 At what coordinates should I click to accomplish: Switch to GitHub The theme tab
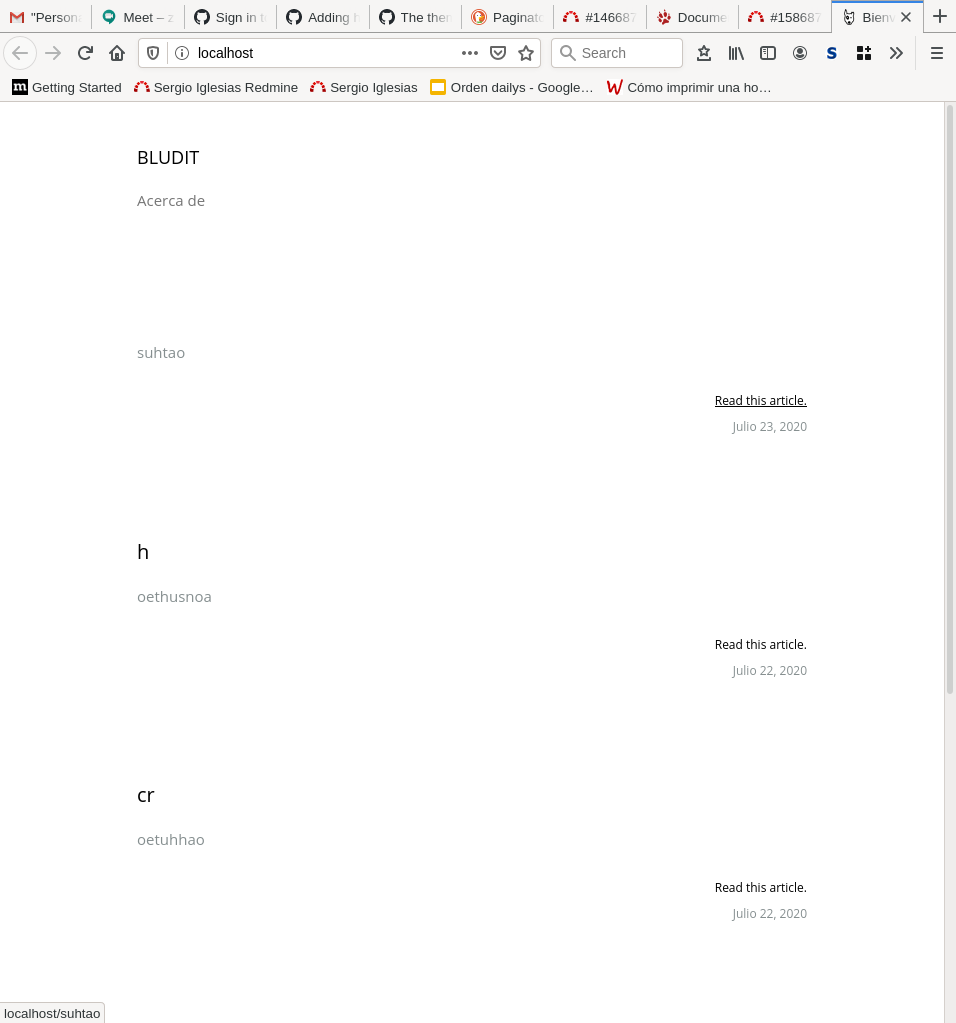[416, 18]
